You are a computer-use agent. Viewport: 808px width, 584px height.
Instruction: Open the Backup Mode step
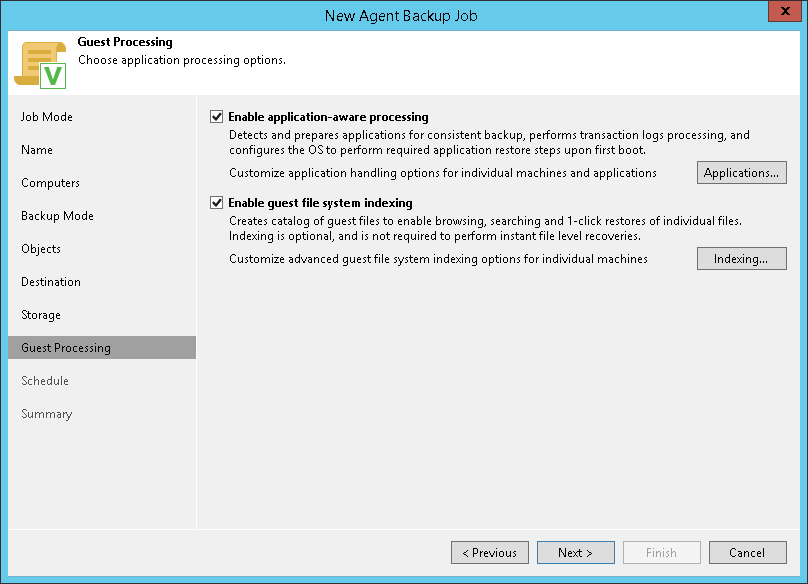pyautogui.click(x=57, y=216)
